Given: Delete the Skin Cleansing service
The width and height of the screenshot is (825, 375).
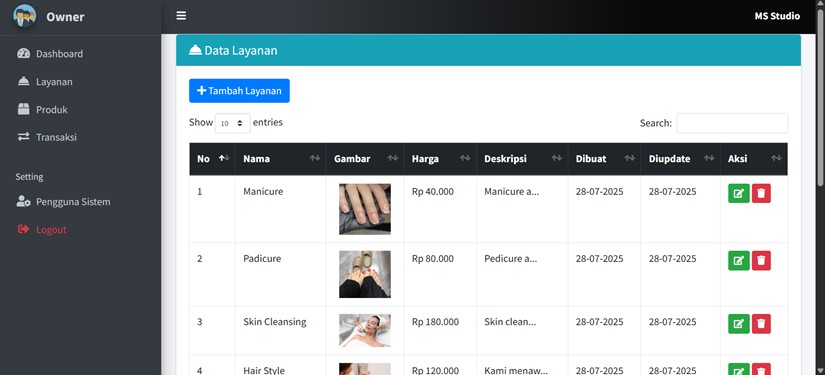Looking at the screenshot, I should (x=761, y=323).
